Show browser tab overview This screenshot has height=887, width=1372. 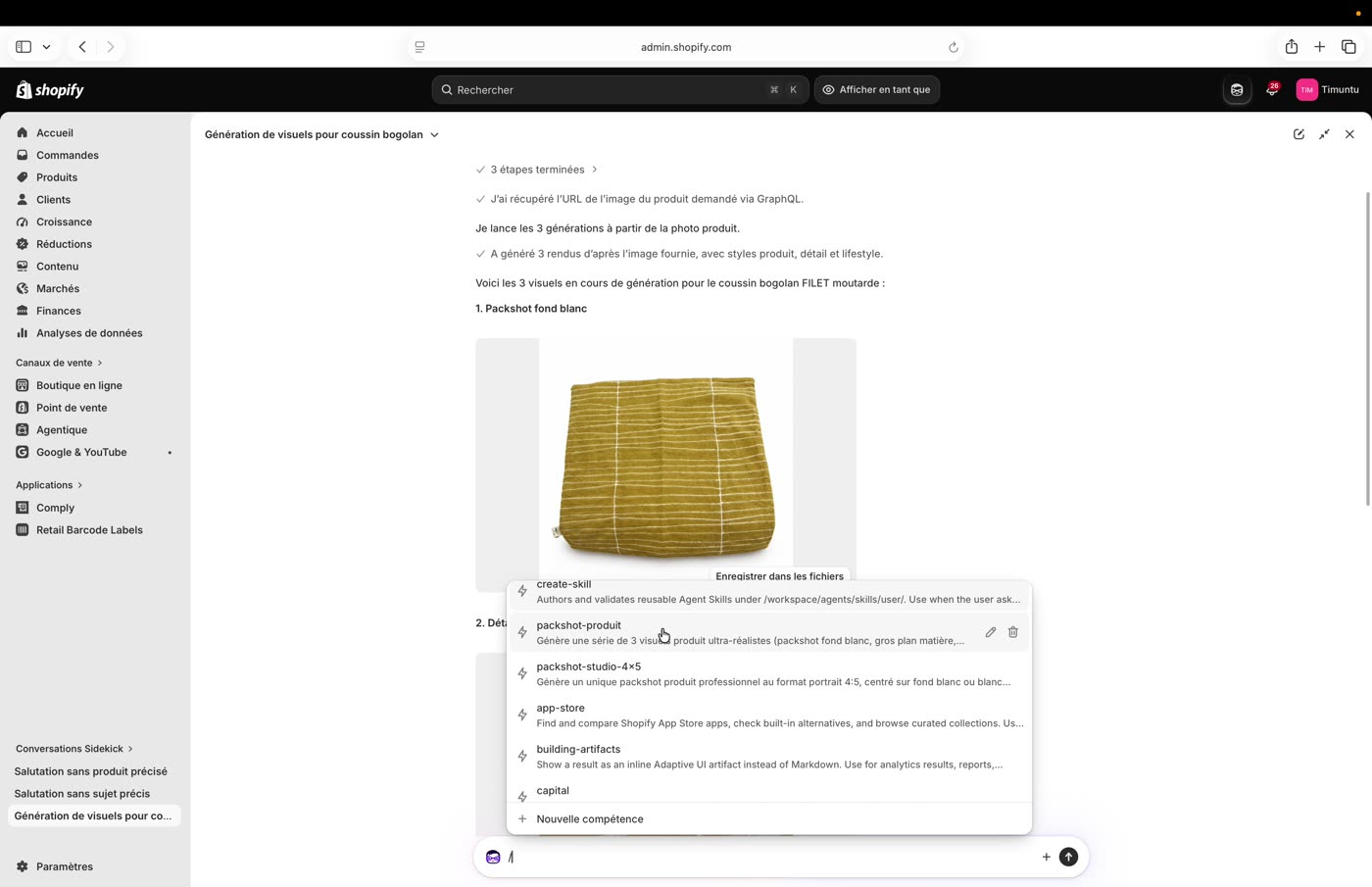click(x=1348, y=46)
